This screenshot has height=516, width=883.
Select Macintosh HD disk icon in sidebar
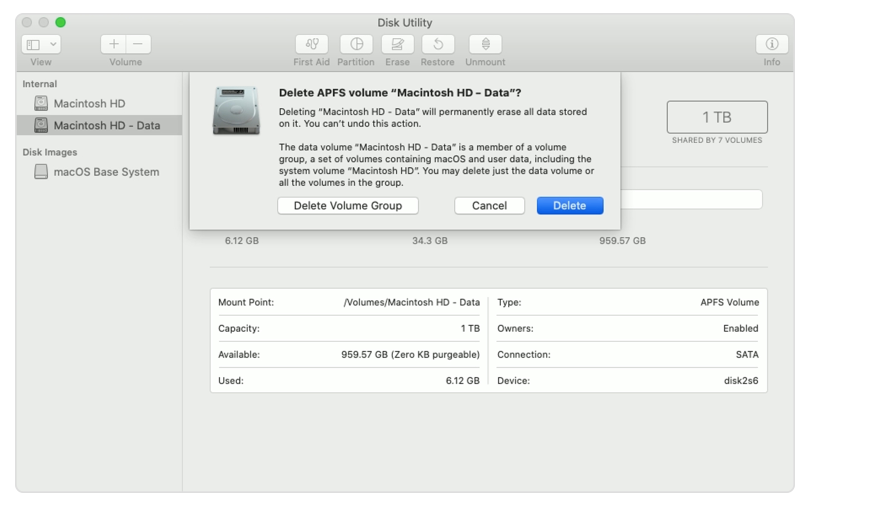click(x=41, y=103)
